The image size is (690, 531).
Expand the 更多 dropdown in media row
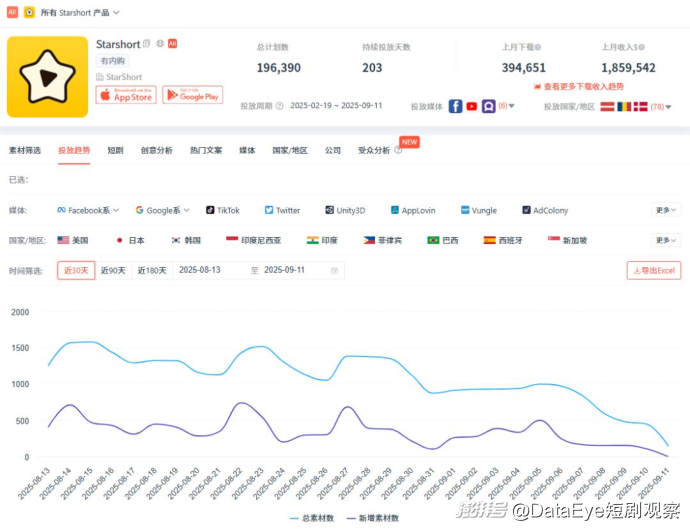(665, 211)
